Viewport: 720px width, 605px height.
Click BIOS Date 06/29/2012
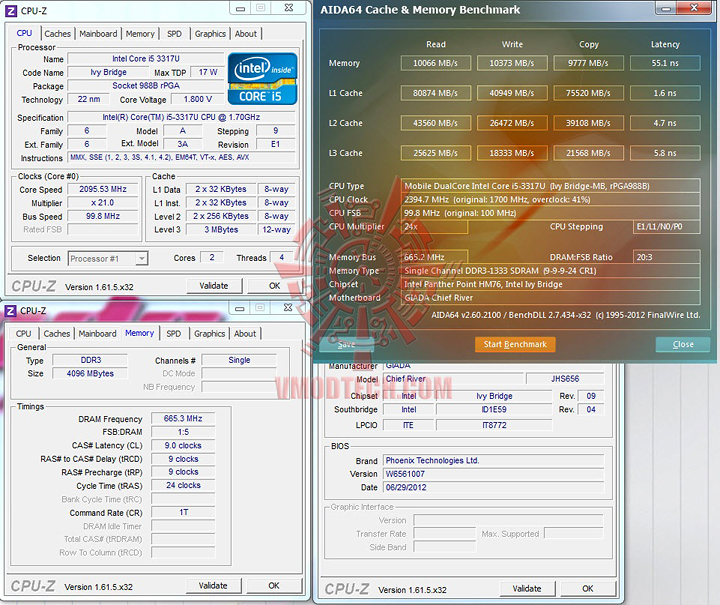494,487
